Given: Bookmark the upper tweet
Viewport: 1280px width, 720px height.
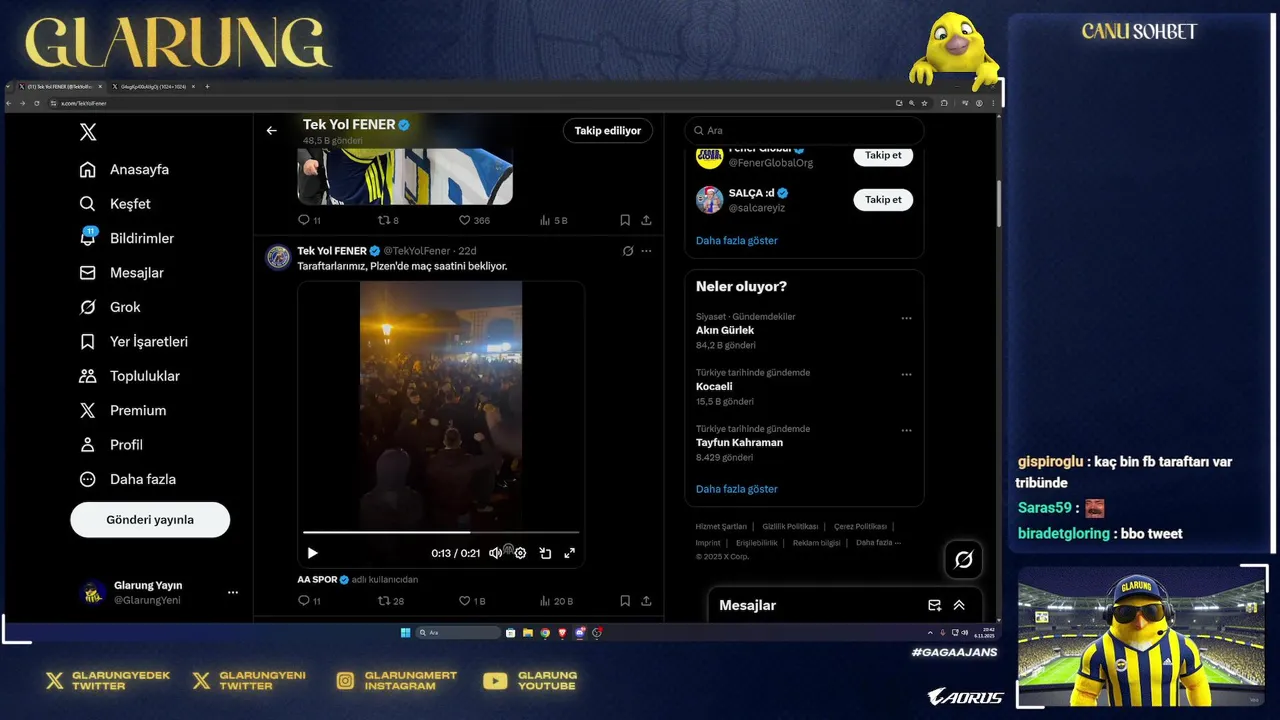Looking at the screenshot, I should coord(625,220).
